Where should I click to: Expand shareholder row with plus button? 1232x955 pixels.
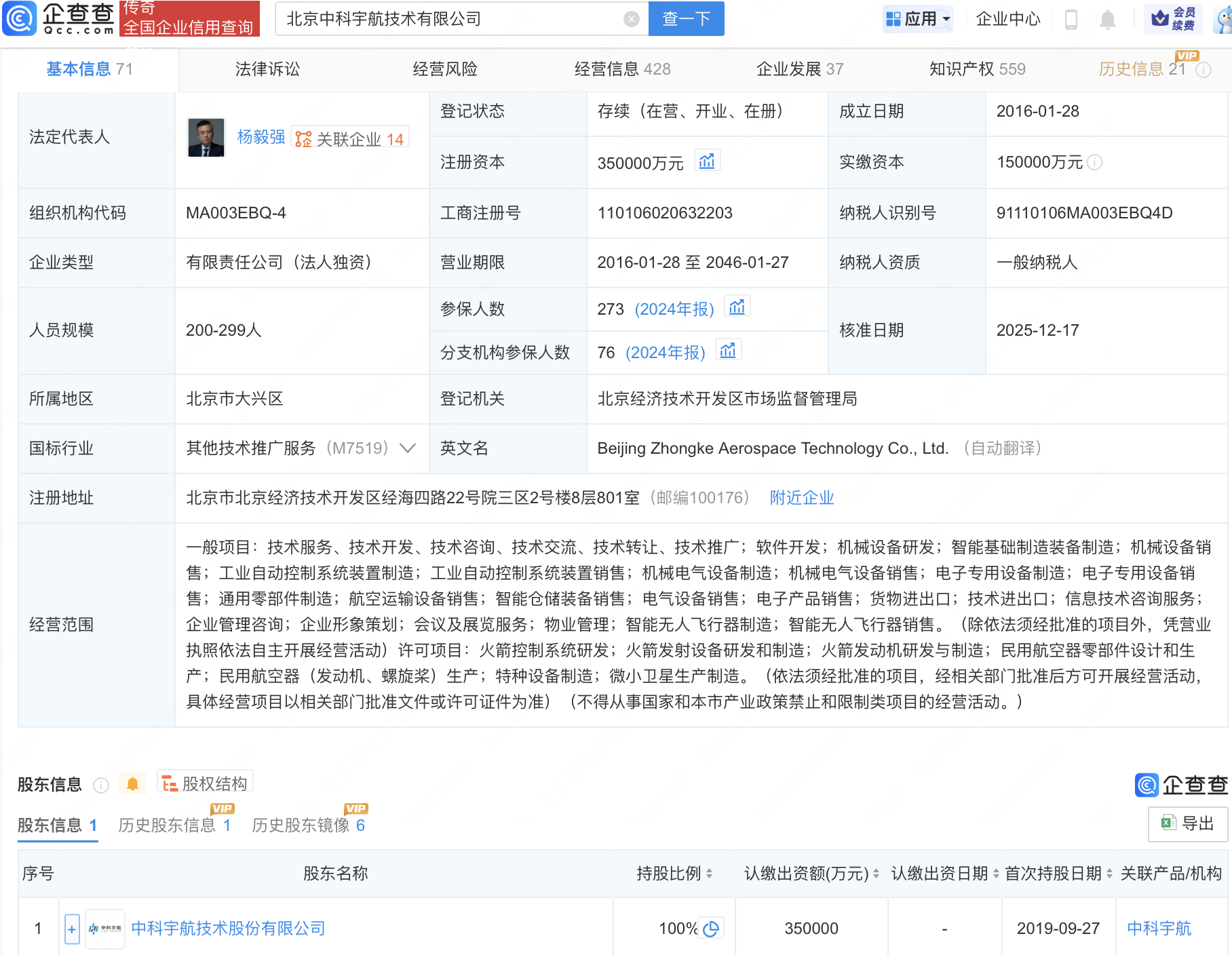point(72,929)
